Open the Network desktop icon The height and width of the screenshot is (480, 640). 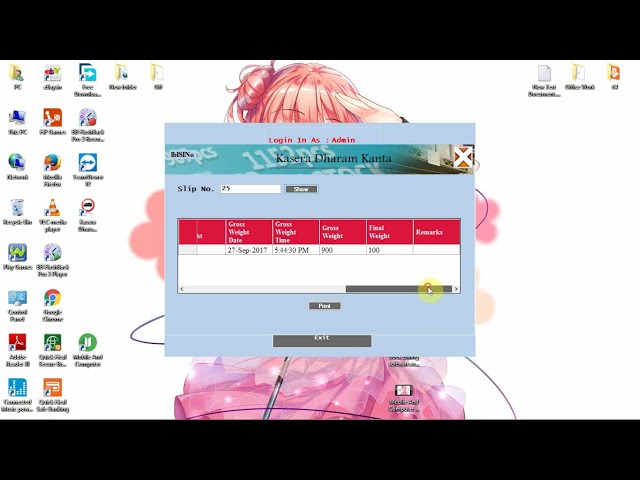(x=17, y=167)
